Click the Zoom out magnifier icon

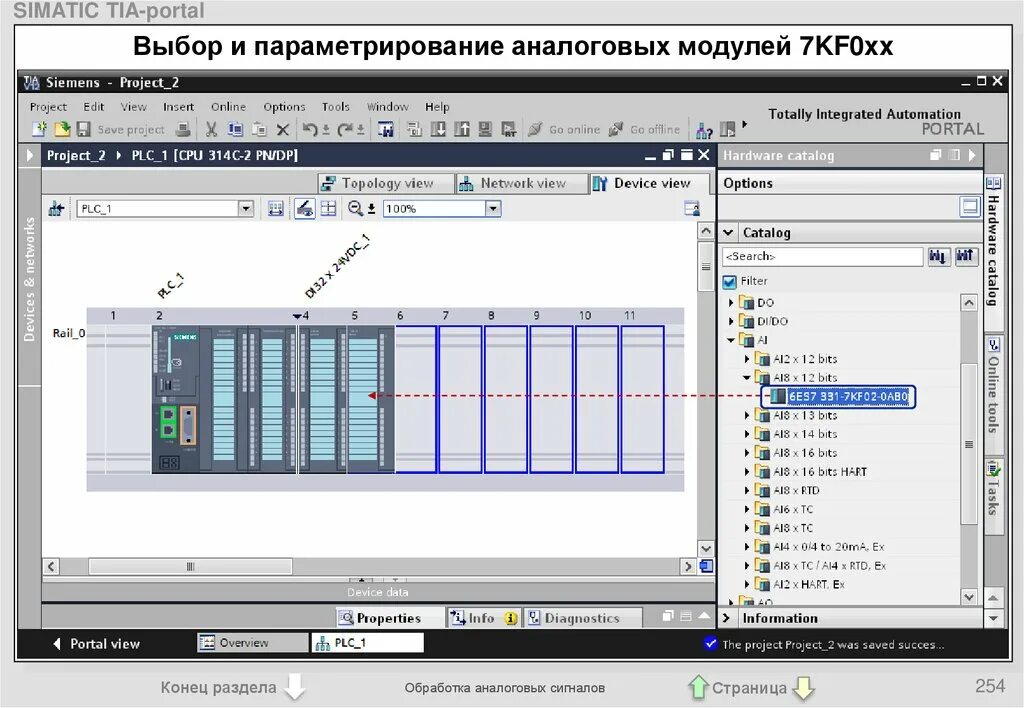pyautogui.click(x=355, y=208)
